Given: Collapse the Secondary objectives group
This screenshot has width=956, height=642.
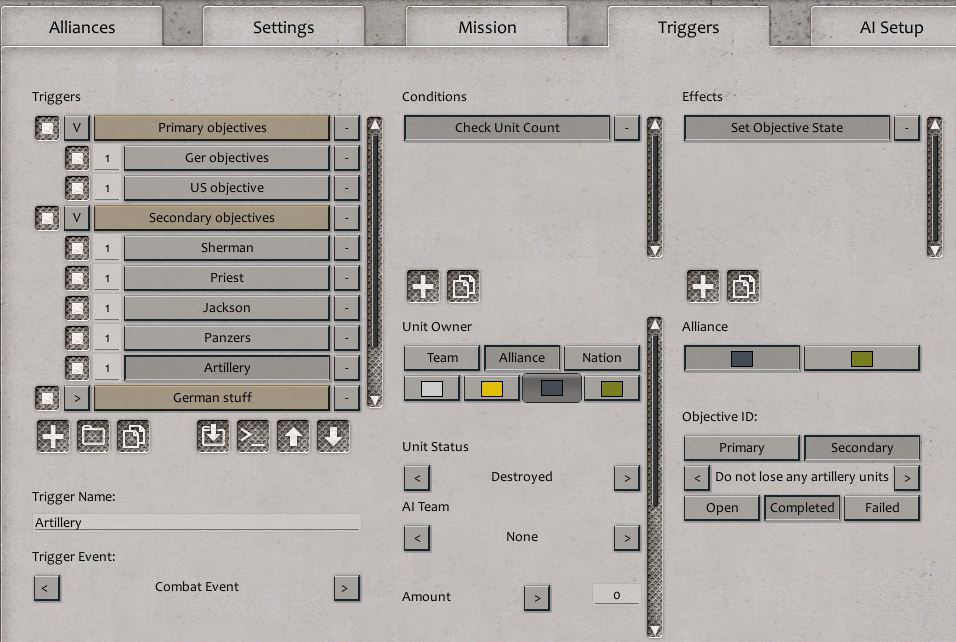Looking at the screenshot, I should 77,218.
